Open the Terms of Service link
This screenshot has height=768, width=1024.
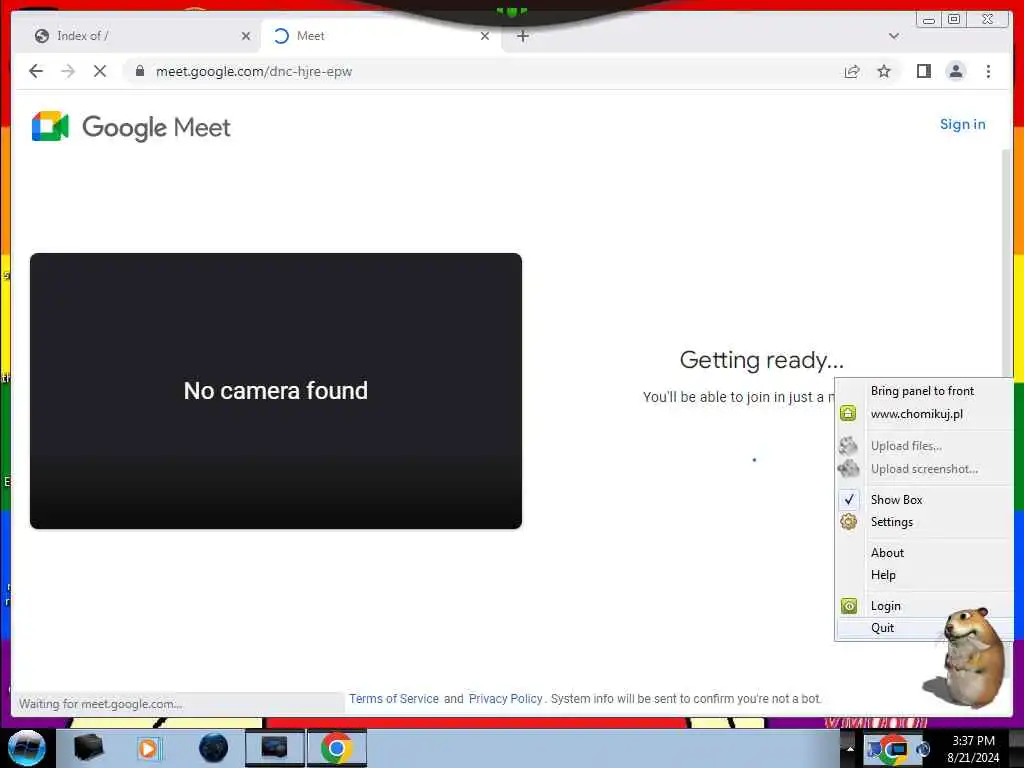(394, 698)
